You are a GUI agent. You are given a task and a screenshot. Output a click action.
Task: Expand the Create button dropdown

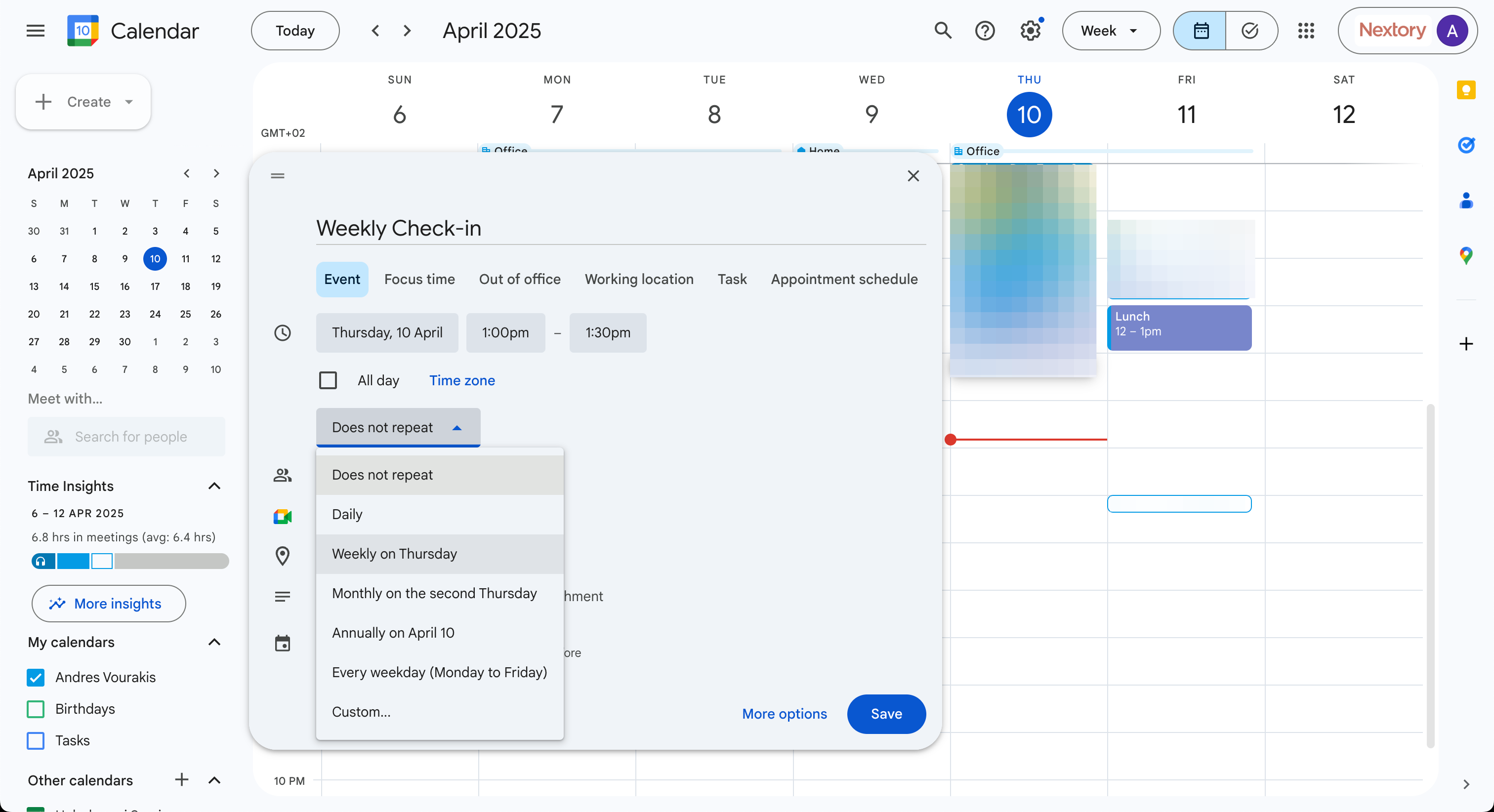click(129, 102)
